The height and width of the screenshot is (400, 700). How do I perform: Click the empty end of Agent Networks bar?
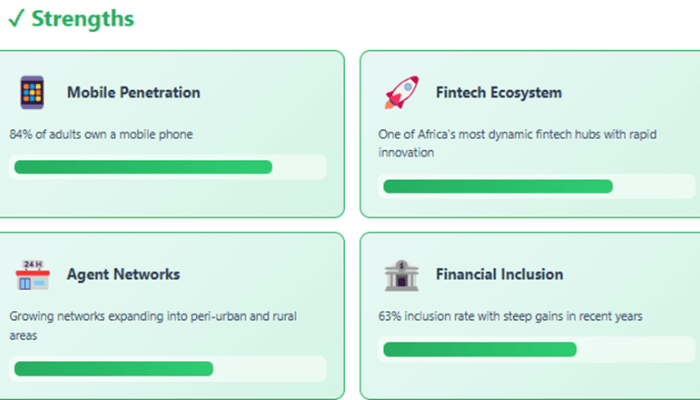click(x=270, y=368)
